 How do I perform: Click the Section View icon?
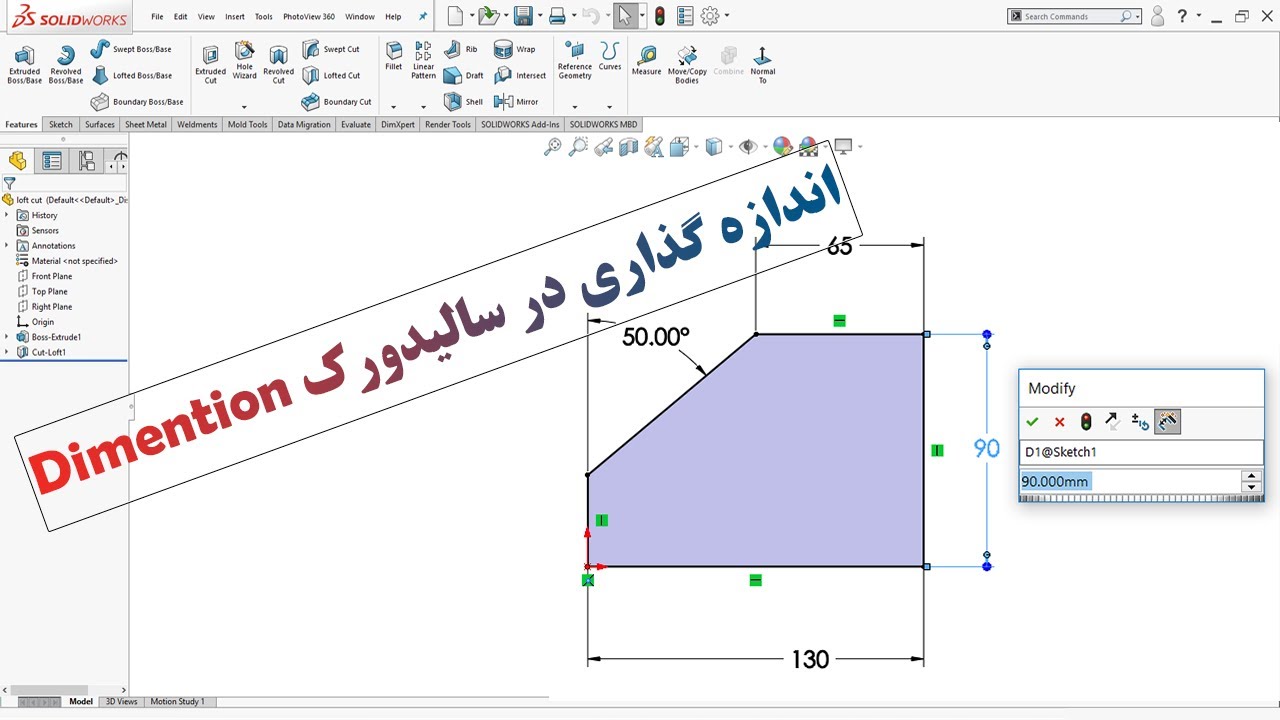[628, 147]
